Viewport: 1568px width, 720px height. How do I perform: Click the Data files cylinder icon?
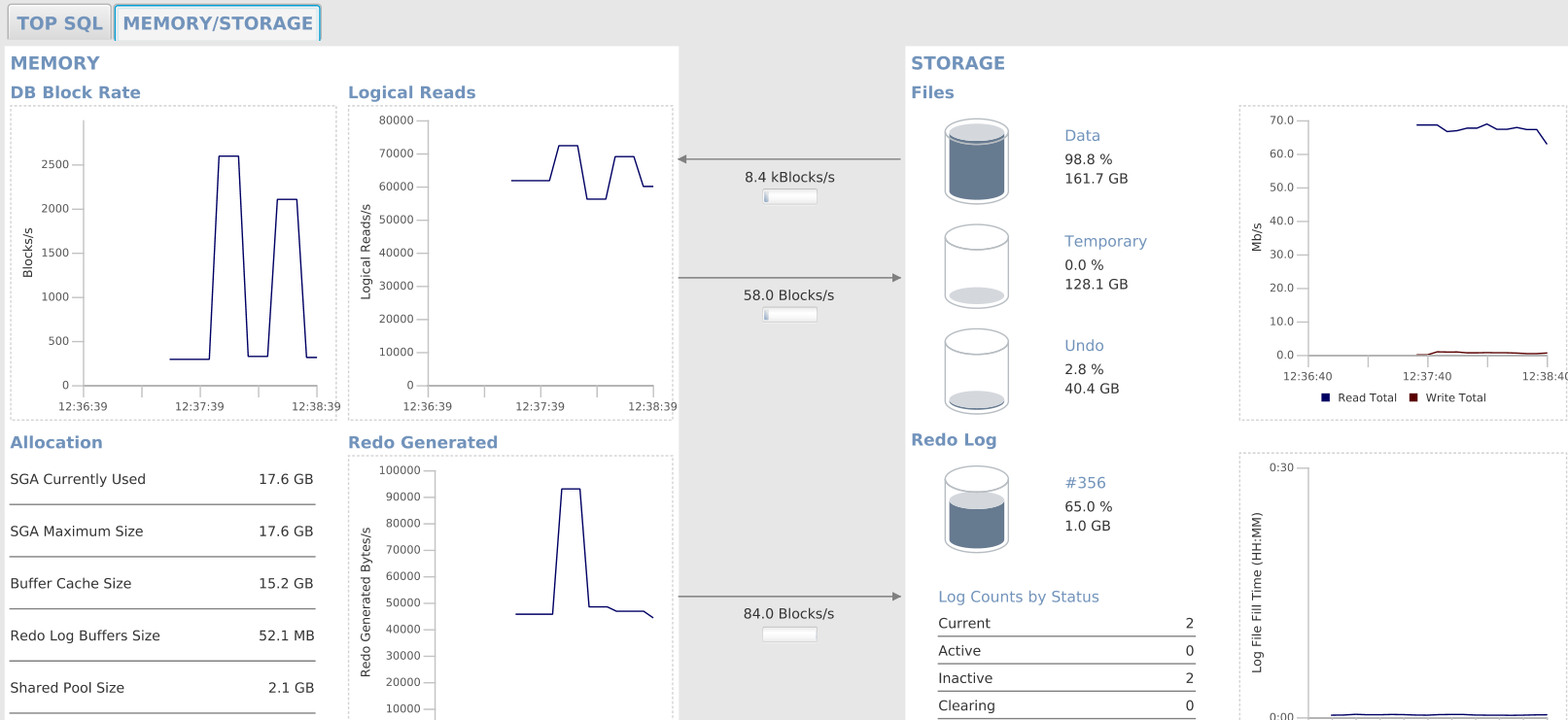976,161
